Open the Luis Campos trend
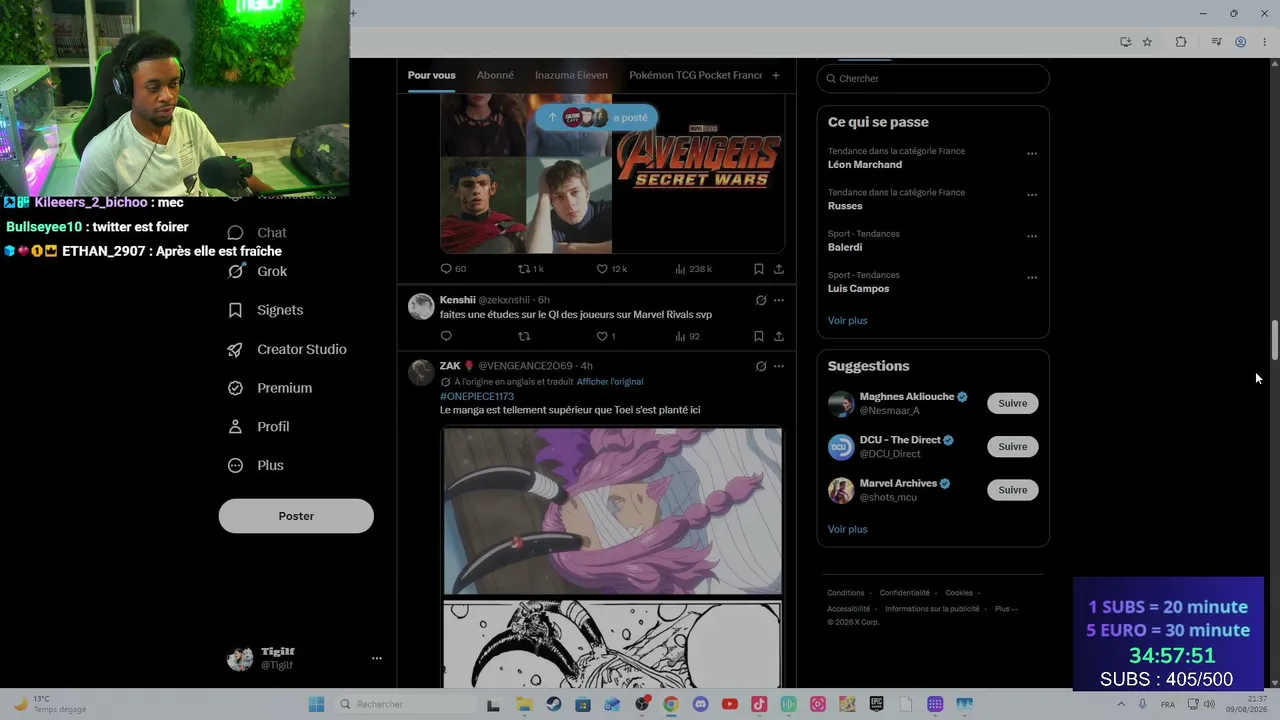This screenshot has width=1280, height=720. point(933,282)
